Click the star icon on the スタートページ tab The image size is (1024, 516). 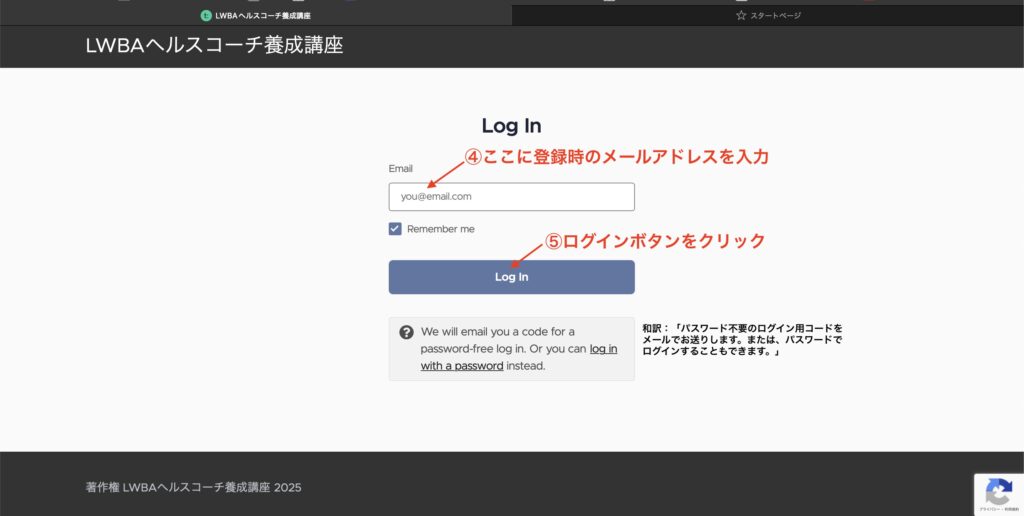[741, 16]
